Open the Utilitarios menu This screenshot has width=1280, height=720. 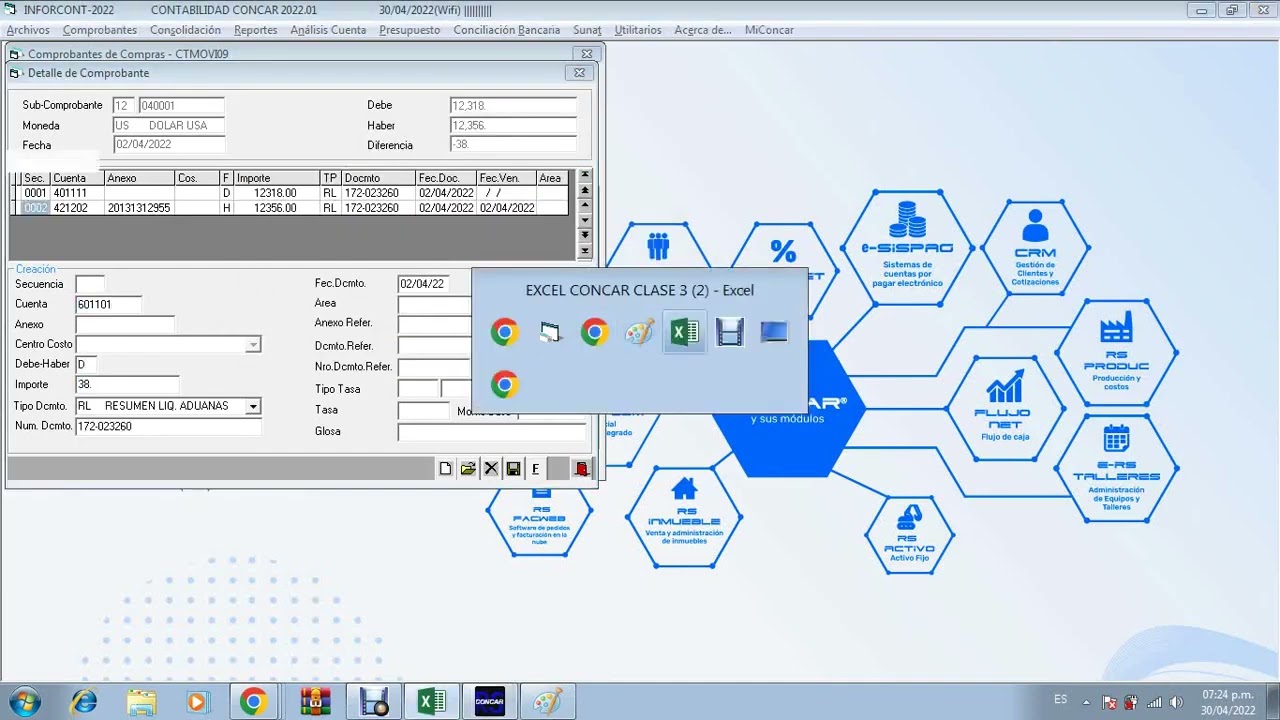pyautogui.click(x=638, y=30)
